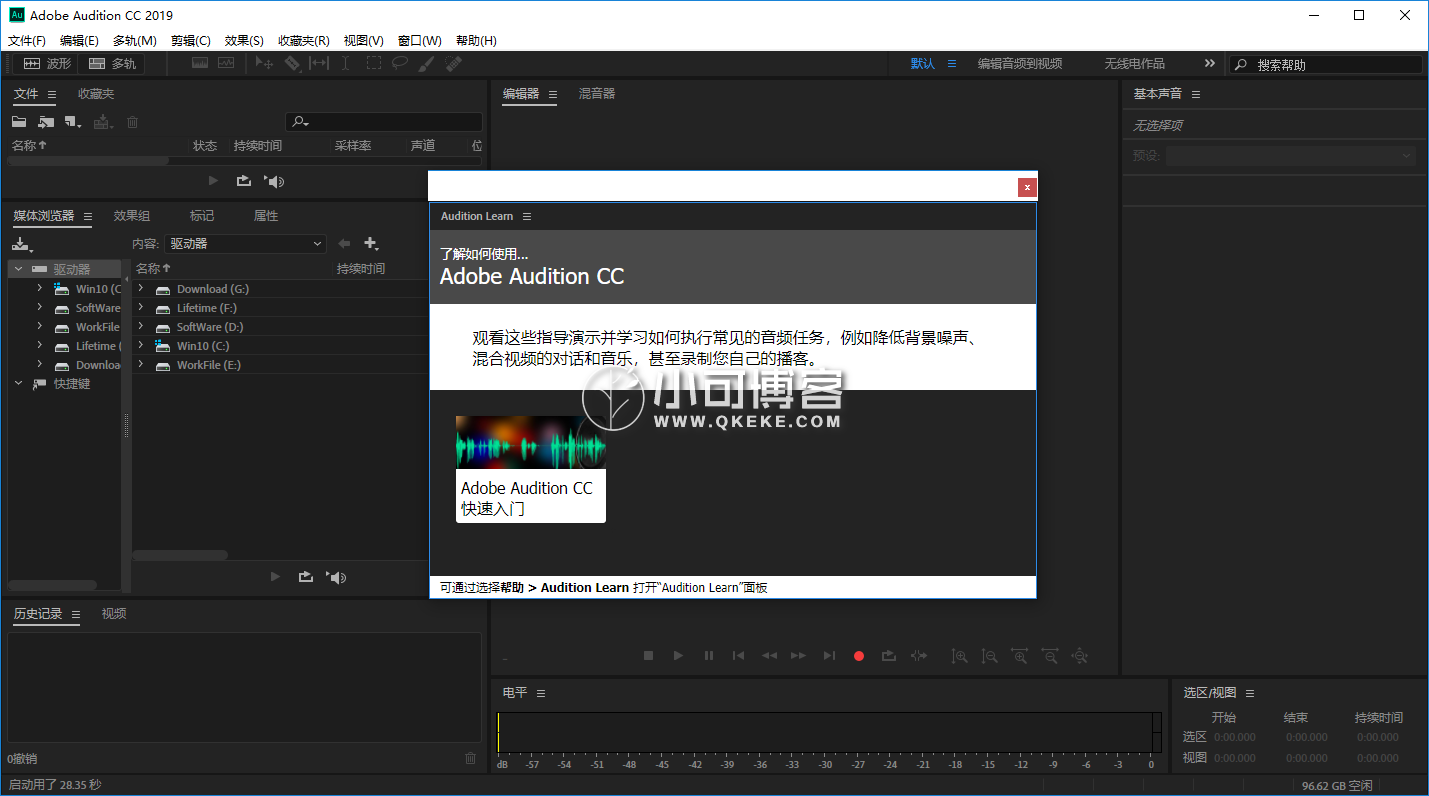The image size is (1429, 796).
Task: Collapse the 驱动器 tree node
Action: (18, 269)
